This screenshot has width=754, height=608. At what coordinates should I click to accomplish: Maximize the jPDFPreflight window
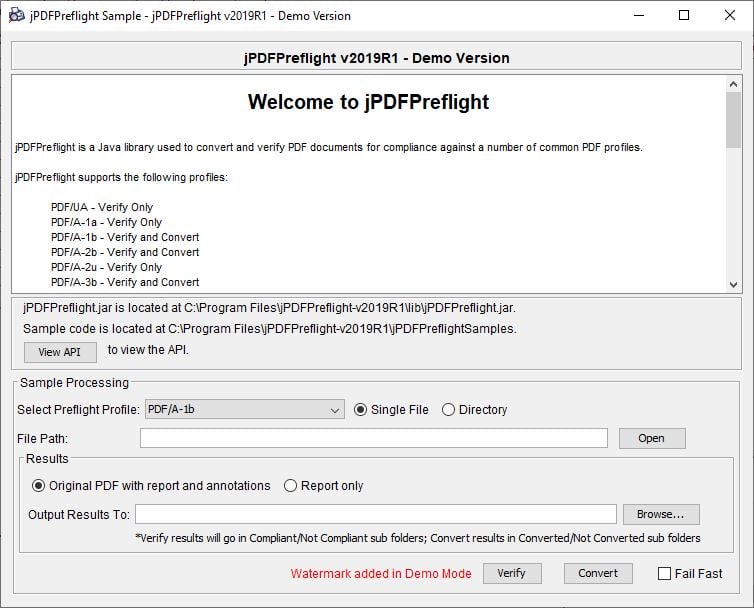[684, 15]
